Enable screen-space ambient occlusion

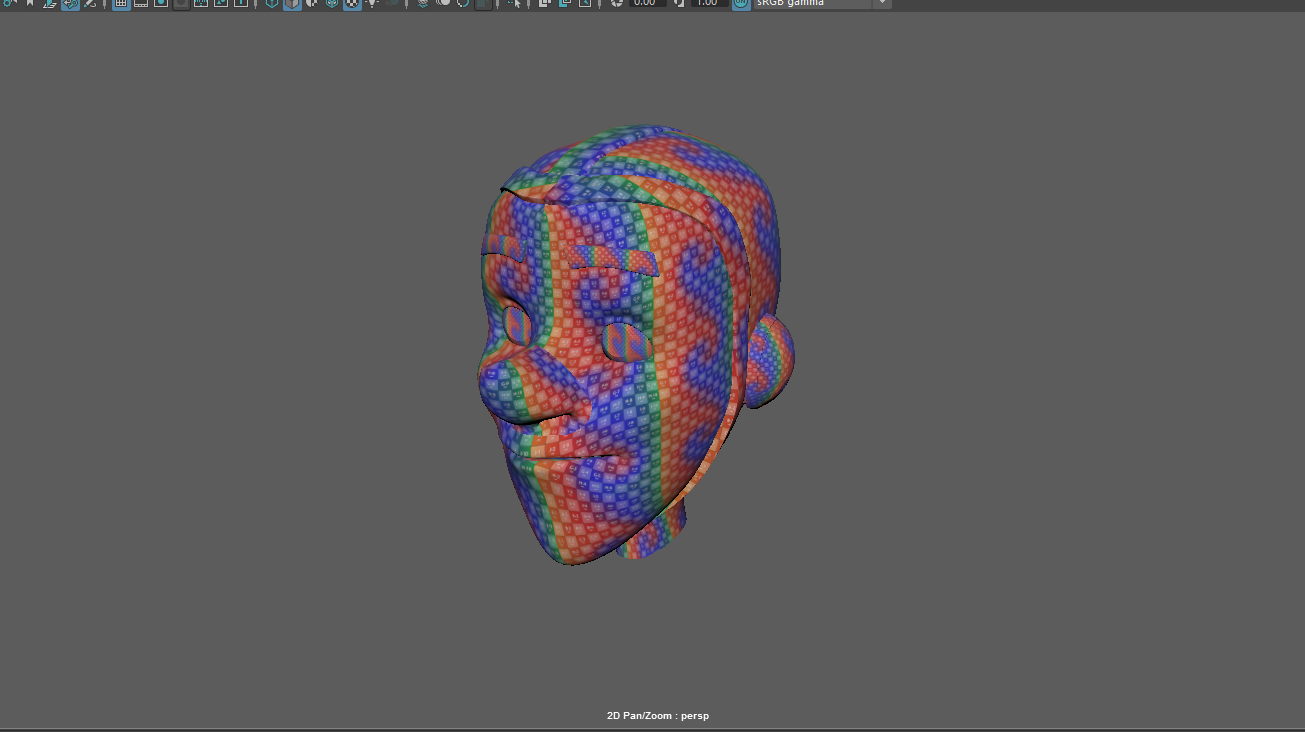point(422,5)
